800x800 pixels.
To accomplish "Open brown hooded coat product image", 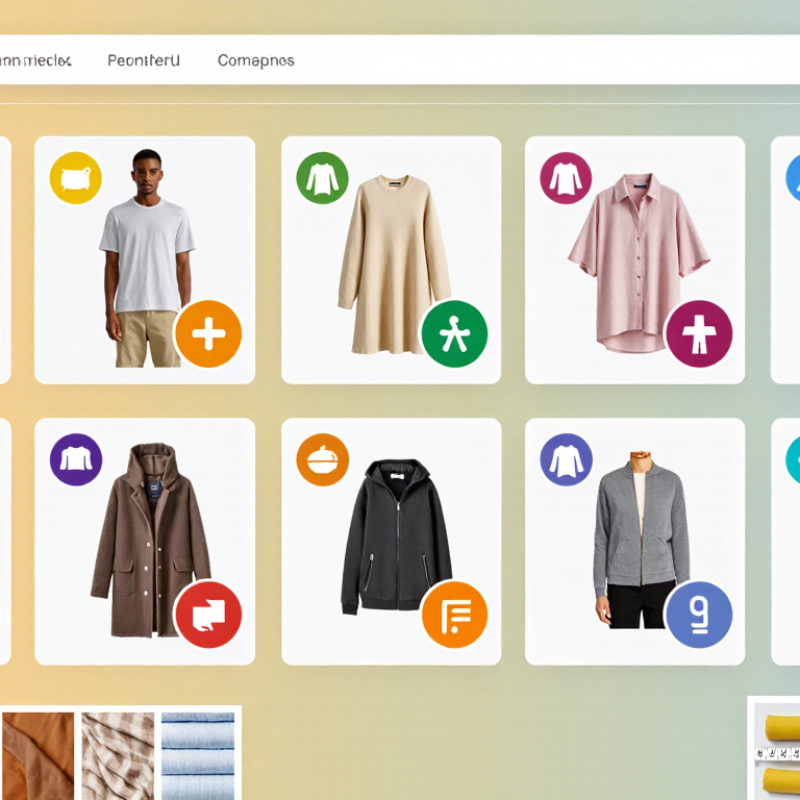I will click(x=151, y=540).
